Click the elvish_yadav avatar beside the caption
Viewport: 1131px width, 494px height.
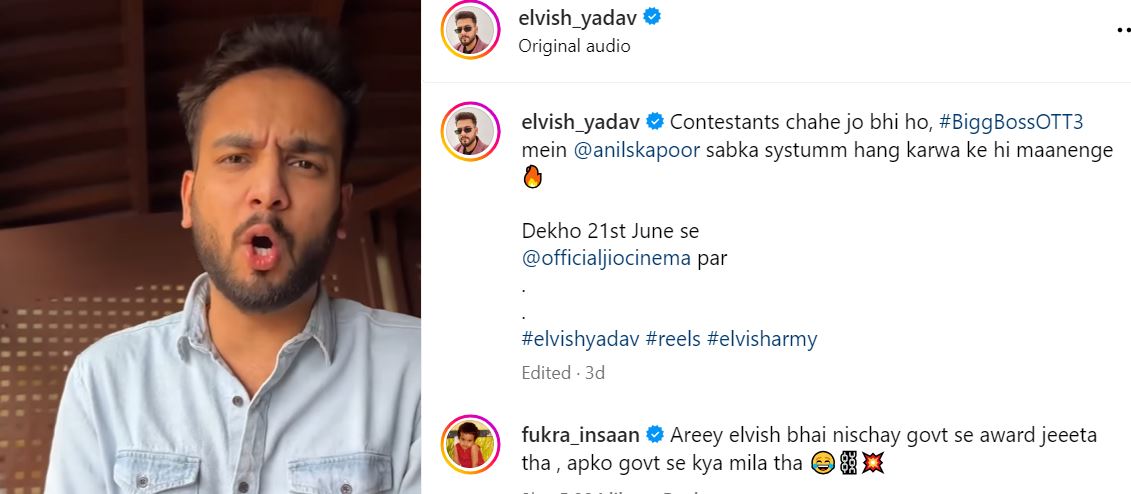(470, 131)
